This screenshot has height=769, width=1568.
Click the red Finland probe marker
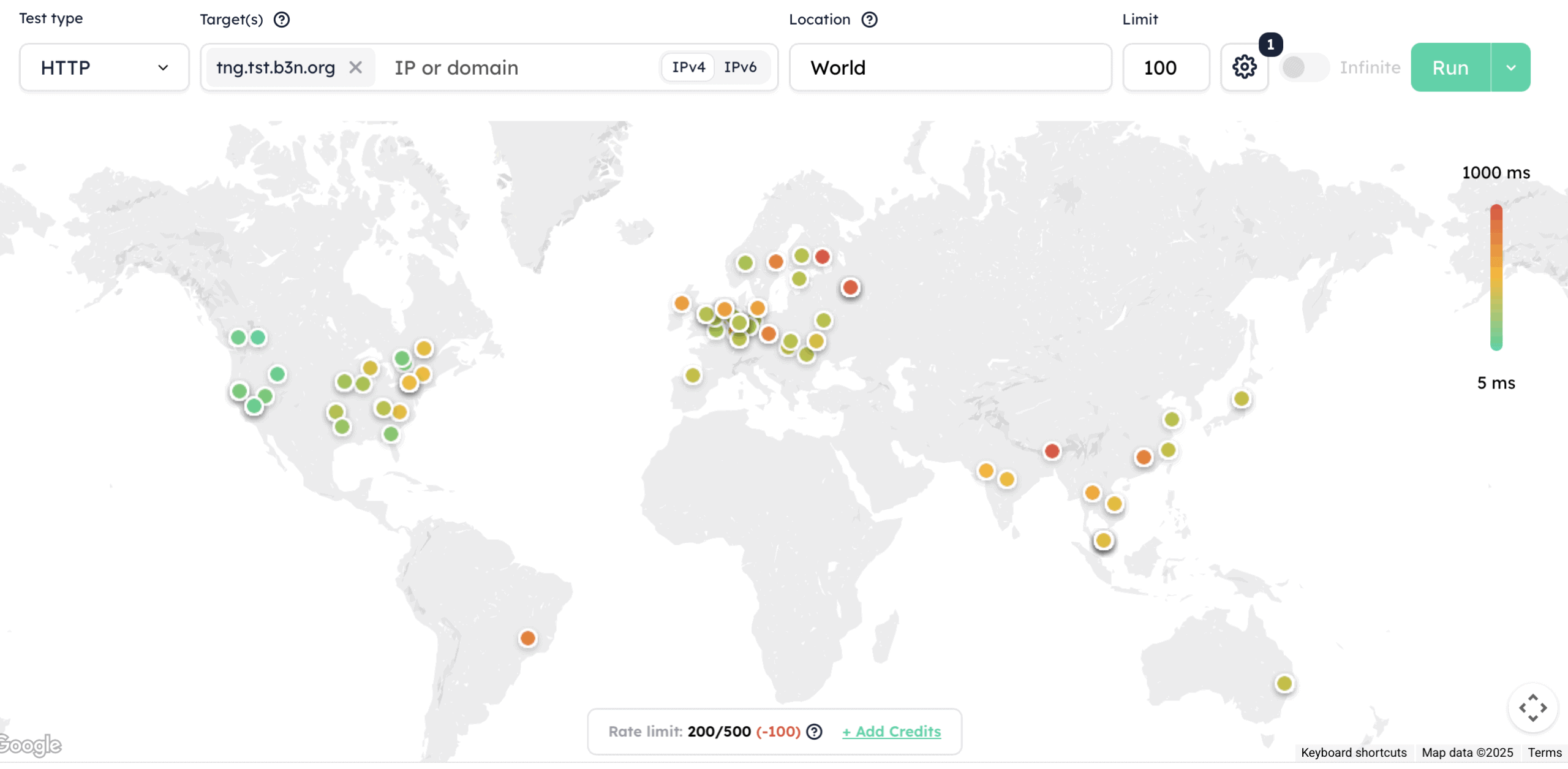point(823,257)
